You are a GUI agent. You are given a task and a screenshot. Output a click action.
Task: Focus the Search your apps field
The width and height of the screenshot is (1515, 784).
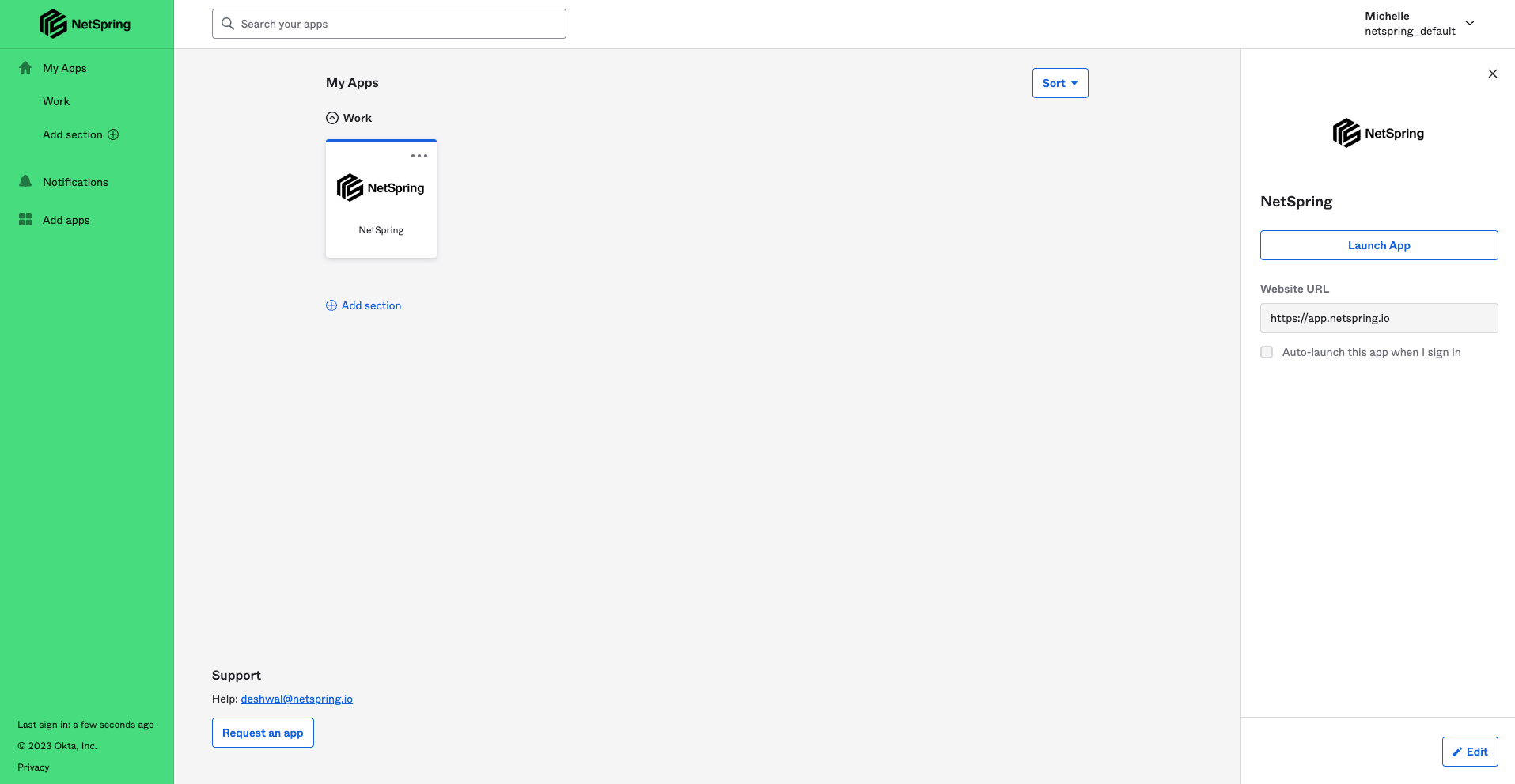point(389,24)
